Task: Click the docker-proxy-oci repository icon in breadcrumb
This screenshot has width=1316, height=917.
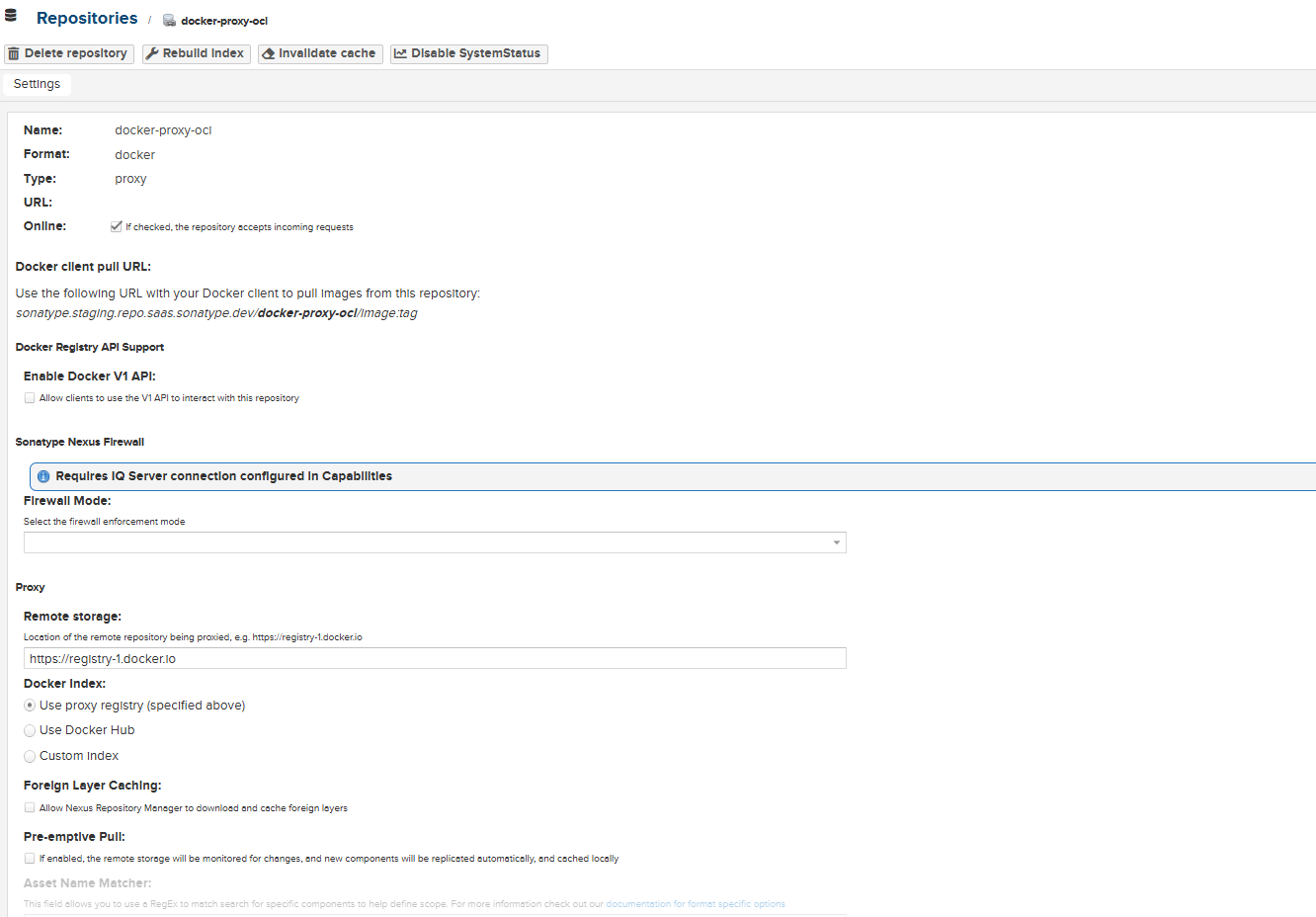Action: 169,21
